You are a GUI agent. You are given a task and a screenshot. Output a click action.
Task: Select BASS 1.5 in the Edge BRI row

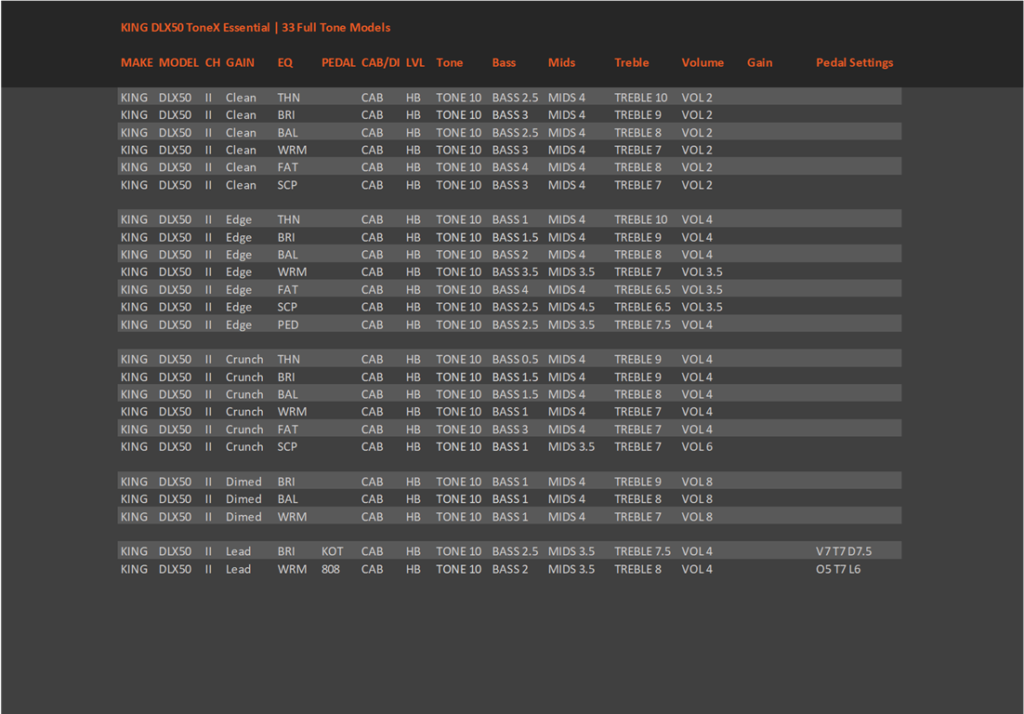click(x=515, y=237)
